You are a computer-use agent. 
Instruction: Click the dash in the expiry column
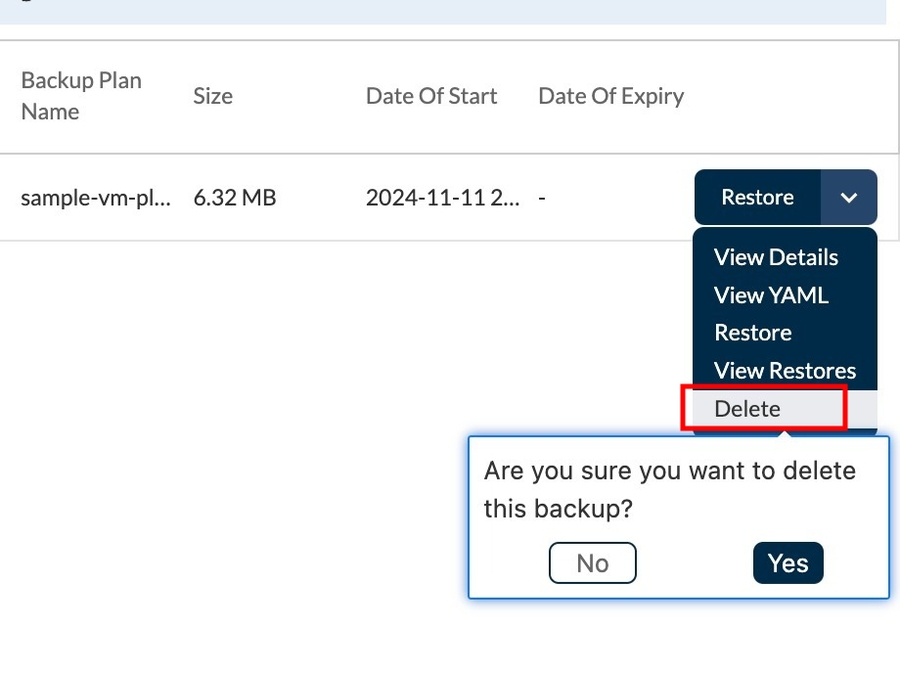click(542, 198)
